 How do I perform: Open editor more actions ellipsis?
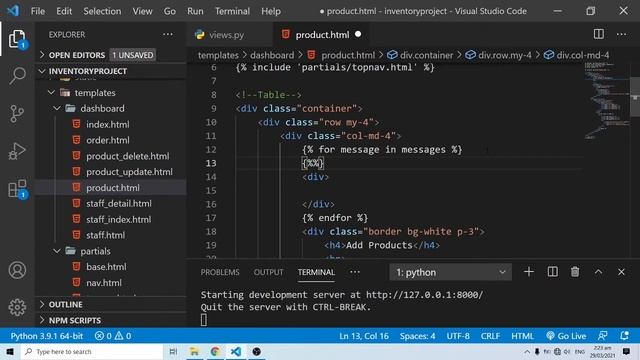pyautogui.click(x=621, y=34)
